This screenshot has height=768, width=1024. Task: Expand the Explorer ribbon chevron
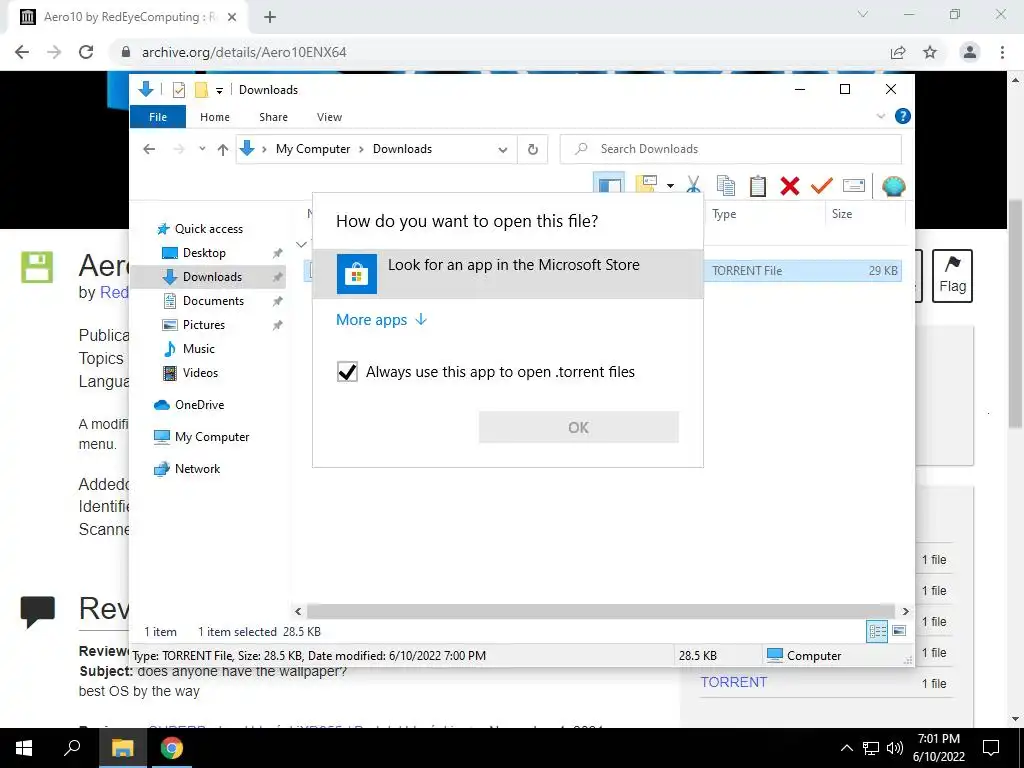[881, 116]
